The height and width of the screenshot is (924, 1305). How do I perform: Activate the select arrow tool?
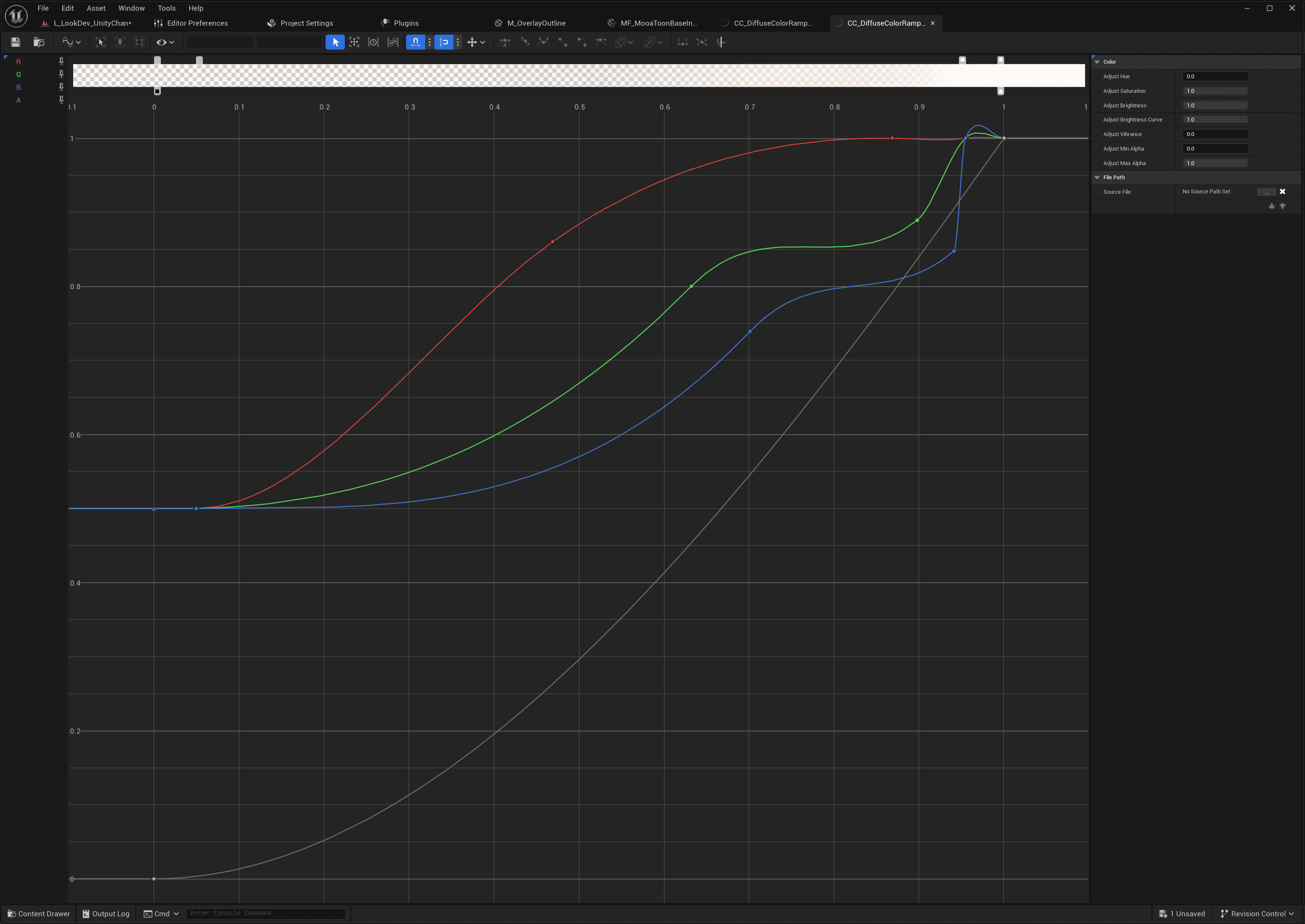point(335,42)
